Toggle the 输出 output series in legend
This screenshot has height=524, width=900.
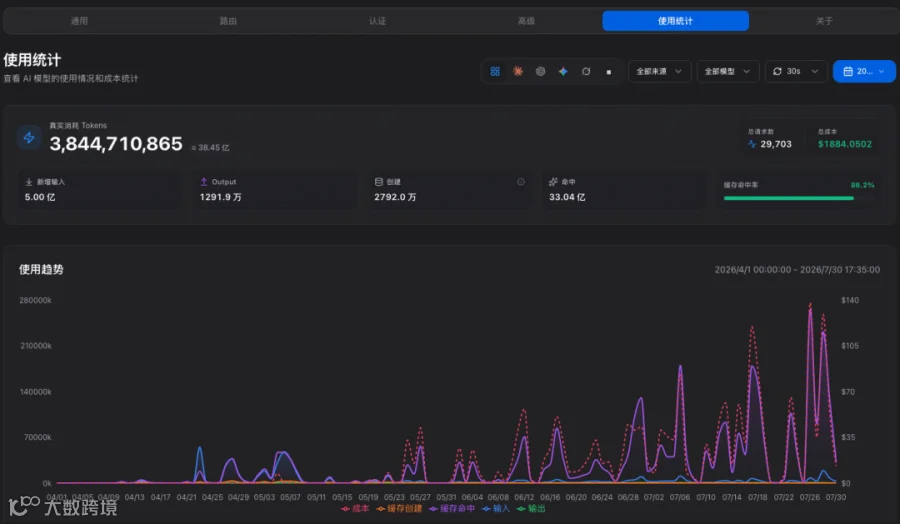coord(531,509)
